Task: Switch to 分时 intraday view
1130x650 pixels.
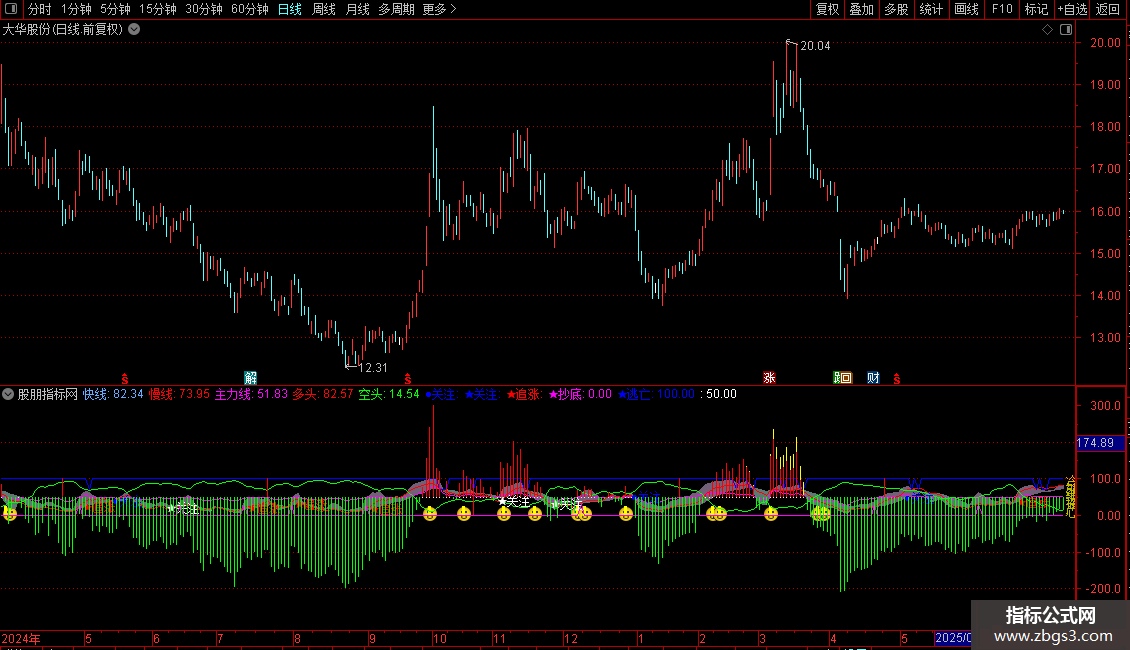Action: [x=40, y=9]
